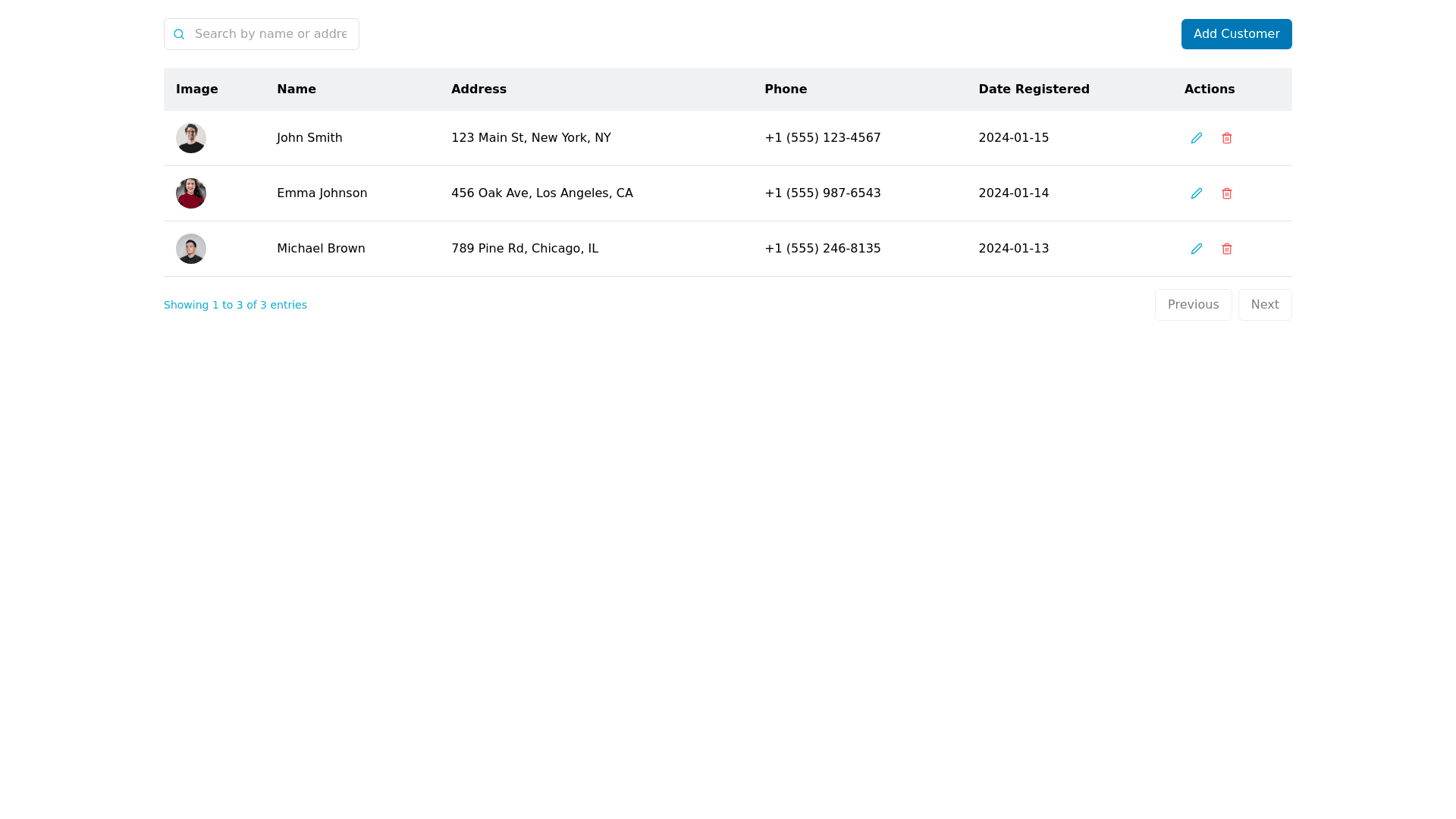Image resolution: width=1456 pixels, height=819 pixels.
Task: Click the search magnifier icon
Action: click(x=179, y=34)
